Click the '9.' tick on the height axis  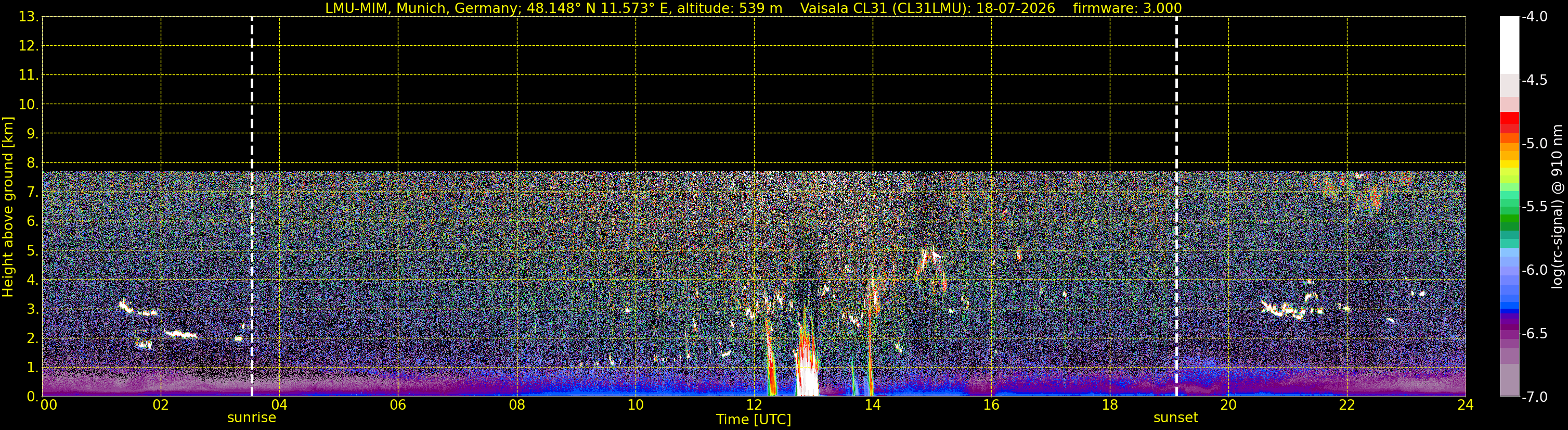click(32, 133)
